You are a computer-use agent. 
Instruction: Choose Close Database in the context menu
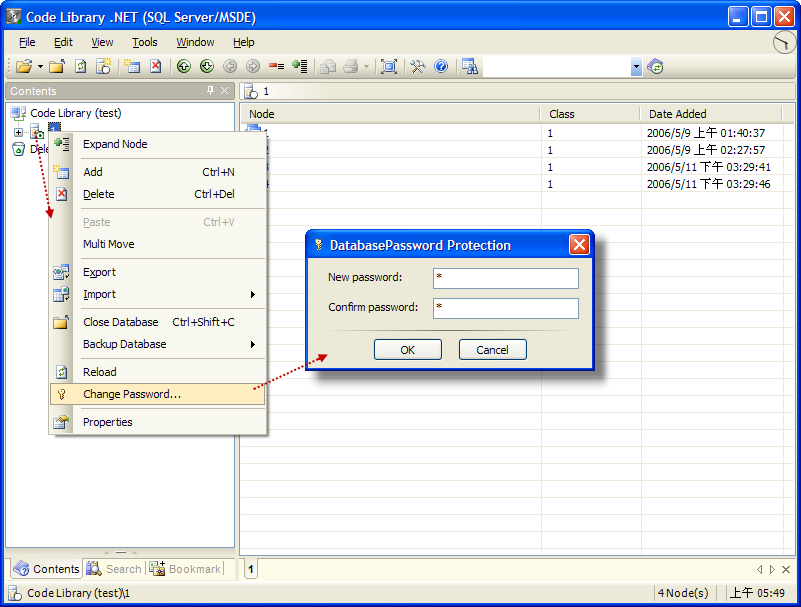click(158, 322)
